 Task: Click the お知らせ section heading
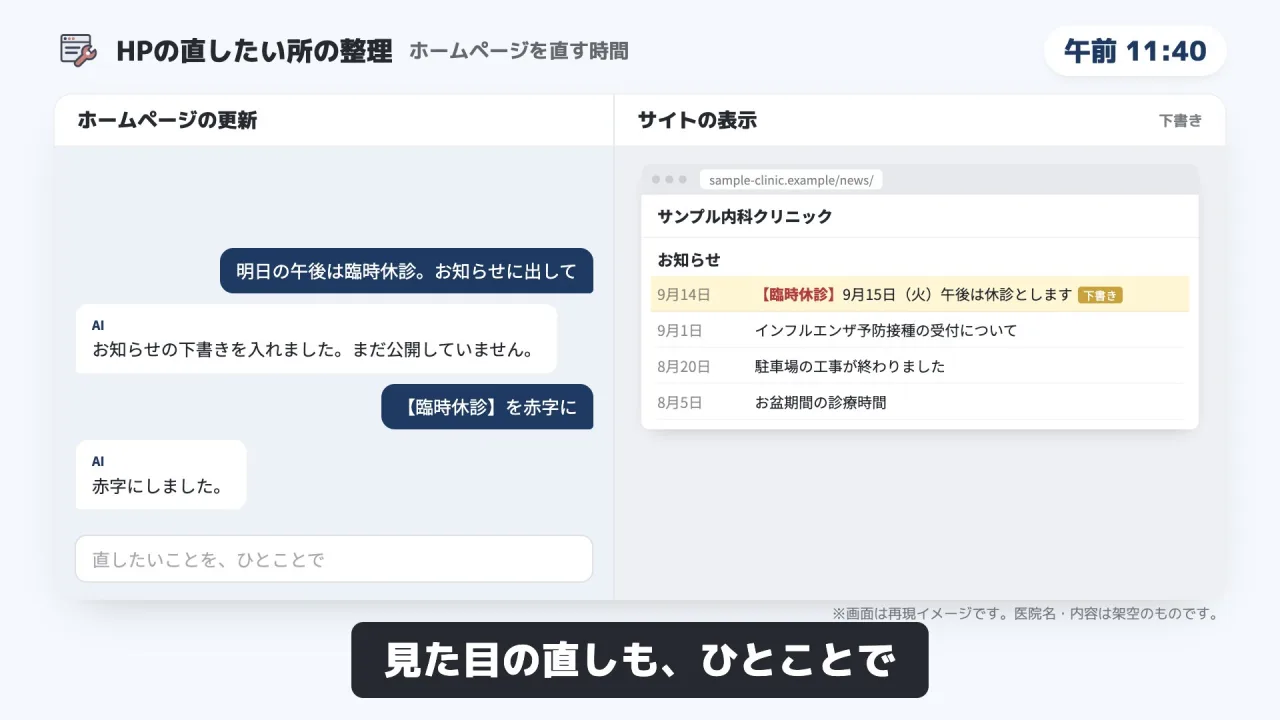coord(689,259)
